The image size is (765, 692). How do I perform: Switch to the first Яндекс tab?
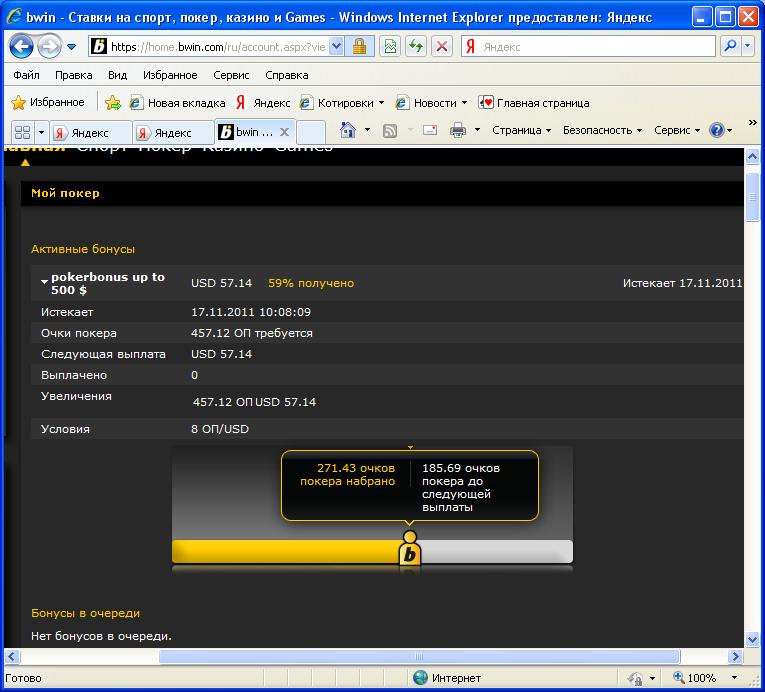click(91, 133)
